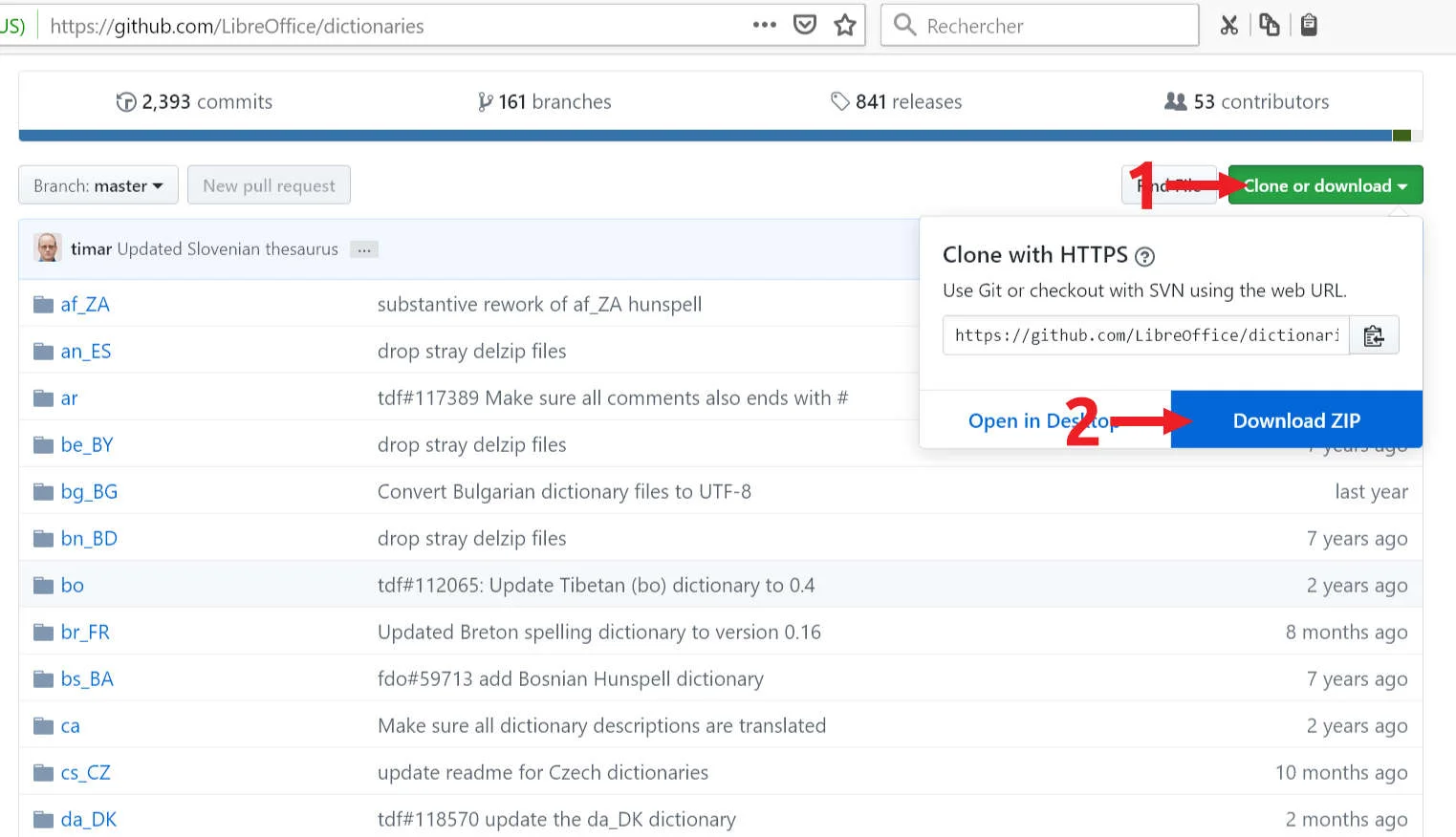Click the commits history icon
Screen dimensions: 1456x837
pyautogui.click(x=126, y=102)
